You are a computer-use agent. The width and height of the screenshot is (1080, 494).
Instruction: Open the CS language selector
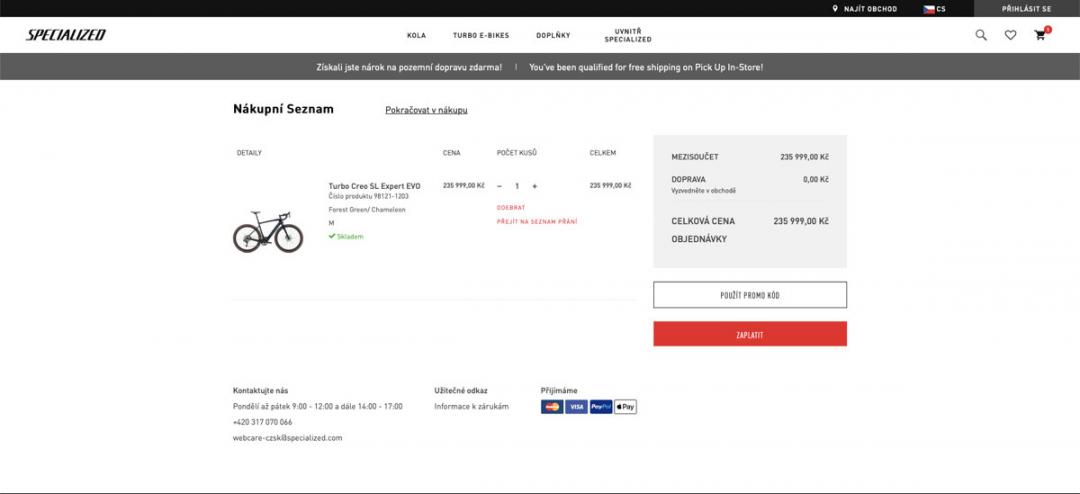(941, 9)
